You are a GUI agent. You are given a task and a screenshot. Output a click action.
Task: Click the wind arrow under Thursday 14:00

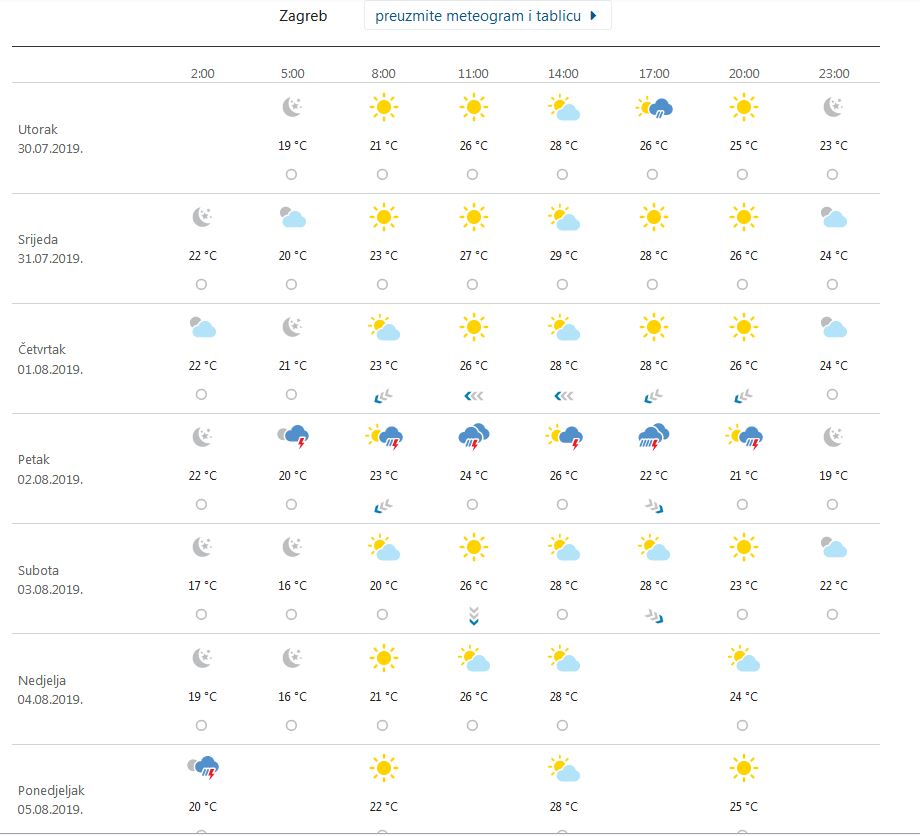pyautogui.click(x=563, y=396)
